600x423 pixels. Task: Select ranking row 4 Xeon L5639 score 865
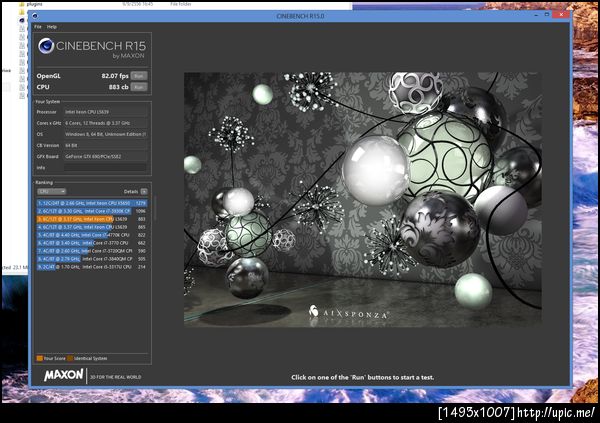pyautogui.click(x=92, y=227)
